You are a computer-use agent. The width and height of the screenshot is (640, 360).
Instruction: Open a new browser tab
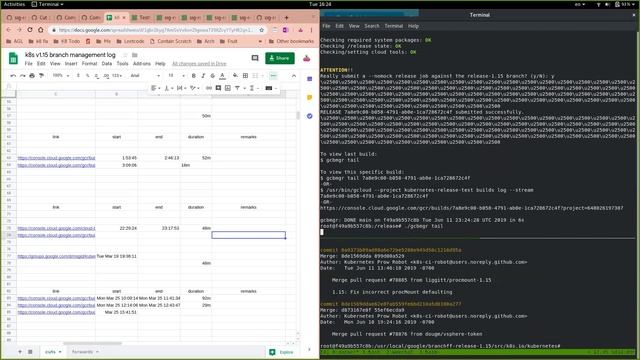tap(287, 18)
